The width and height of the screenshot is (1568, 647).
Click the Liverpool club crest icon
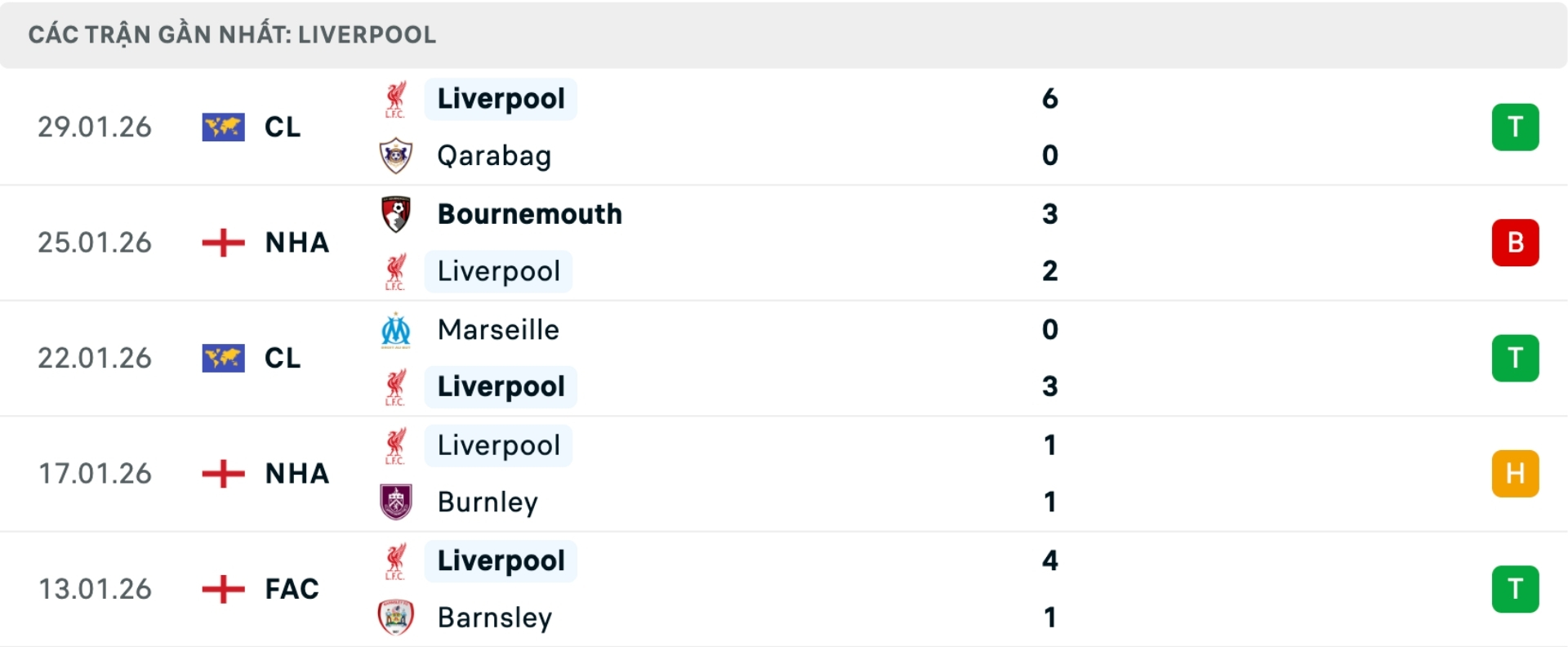(397, 98)
